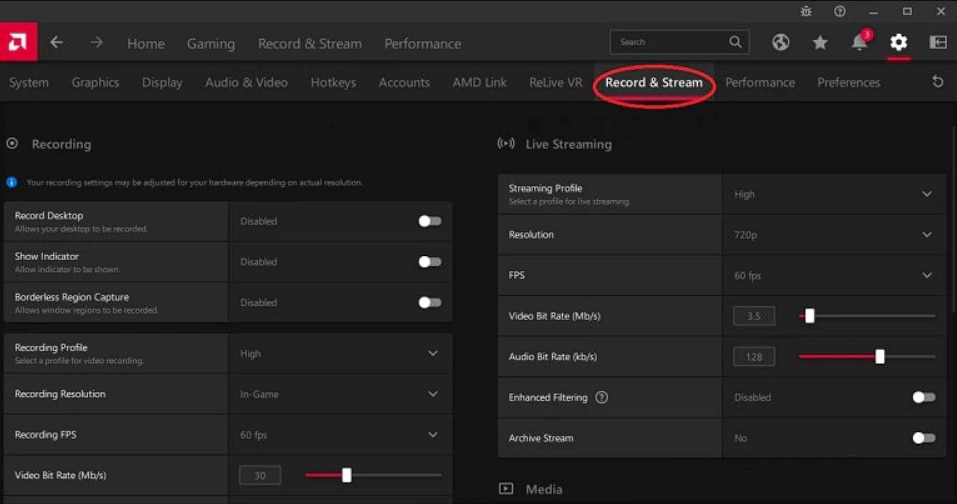Image resolution: width=957 pixels, height=504 pixels.
Task: Open the web browser globe icon
Action: coord(781,42)
